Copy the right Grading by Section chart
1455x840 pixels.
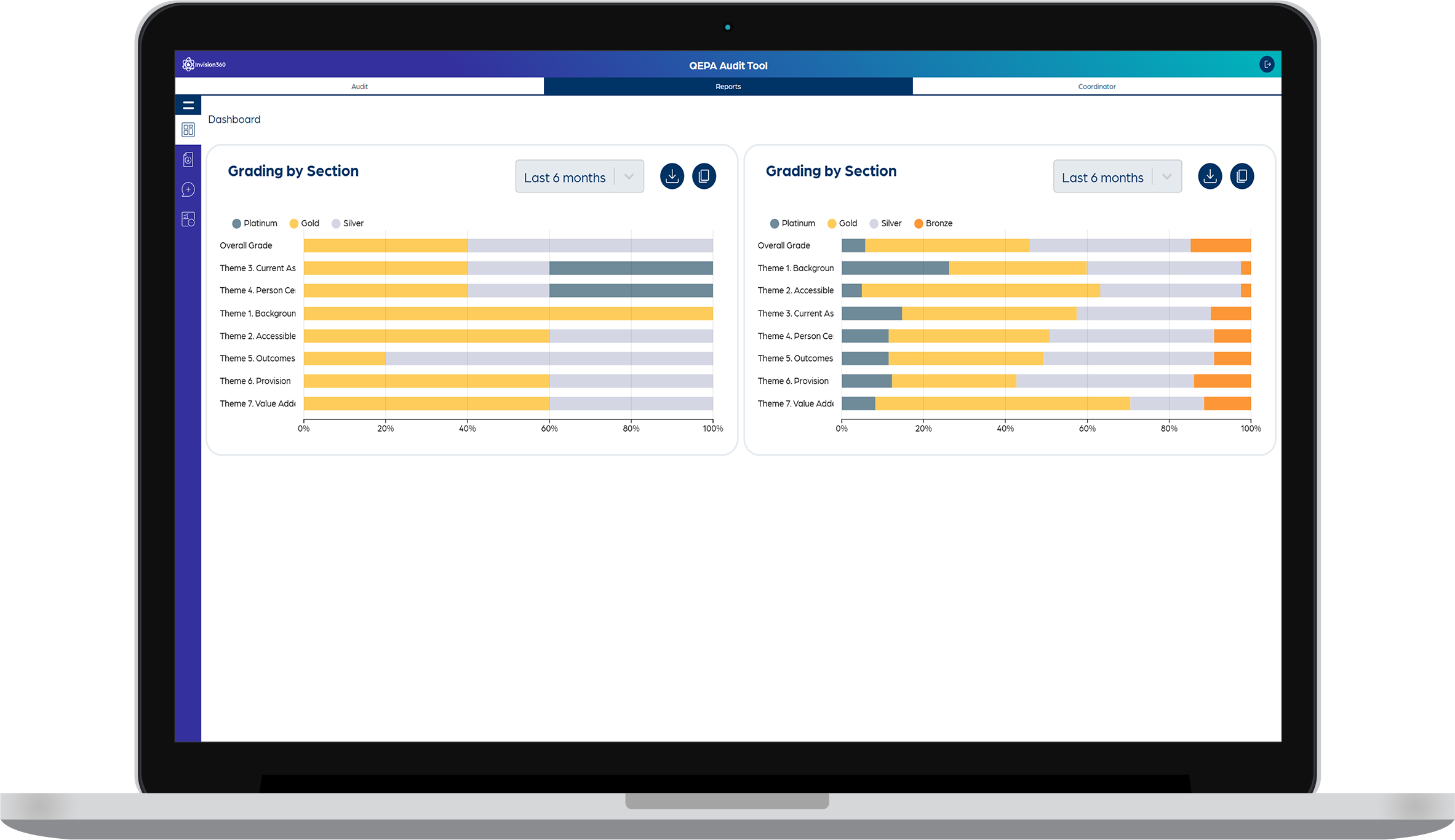pos(1242,176)
